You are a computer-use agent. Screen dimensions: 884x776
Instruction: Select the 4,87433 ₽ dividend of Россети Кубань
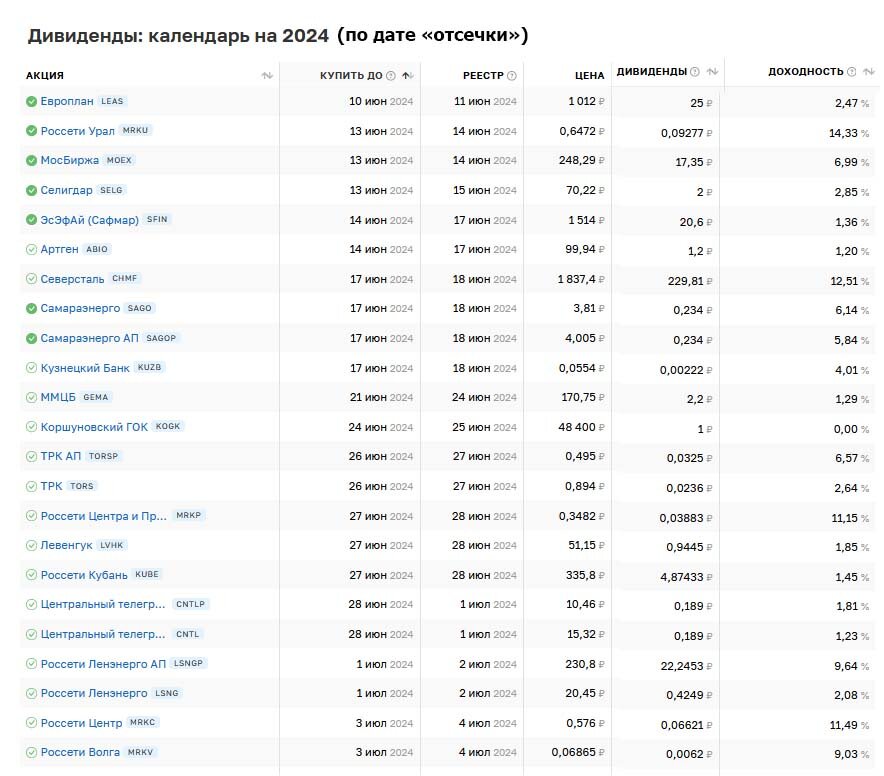point(687,577)
